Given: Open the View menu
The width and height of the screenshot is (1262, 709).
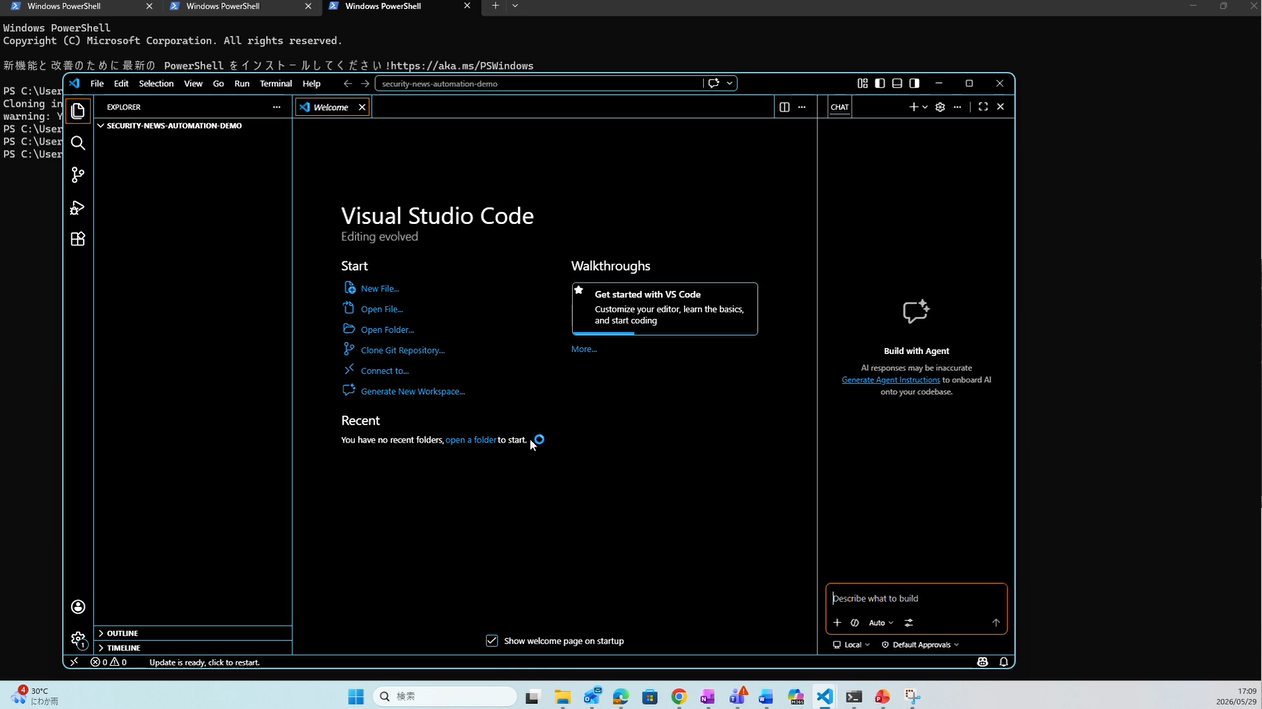Looking at the screenshot, I should click(x=193, y=84).
